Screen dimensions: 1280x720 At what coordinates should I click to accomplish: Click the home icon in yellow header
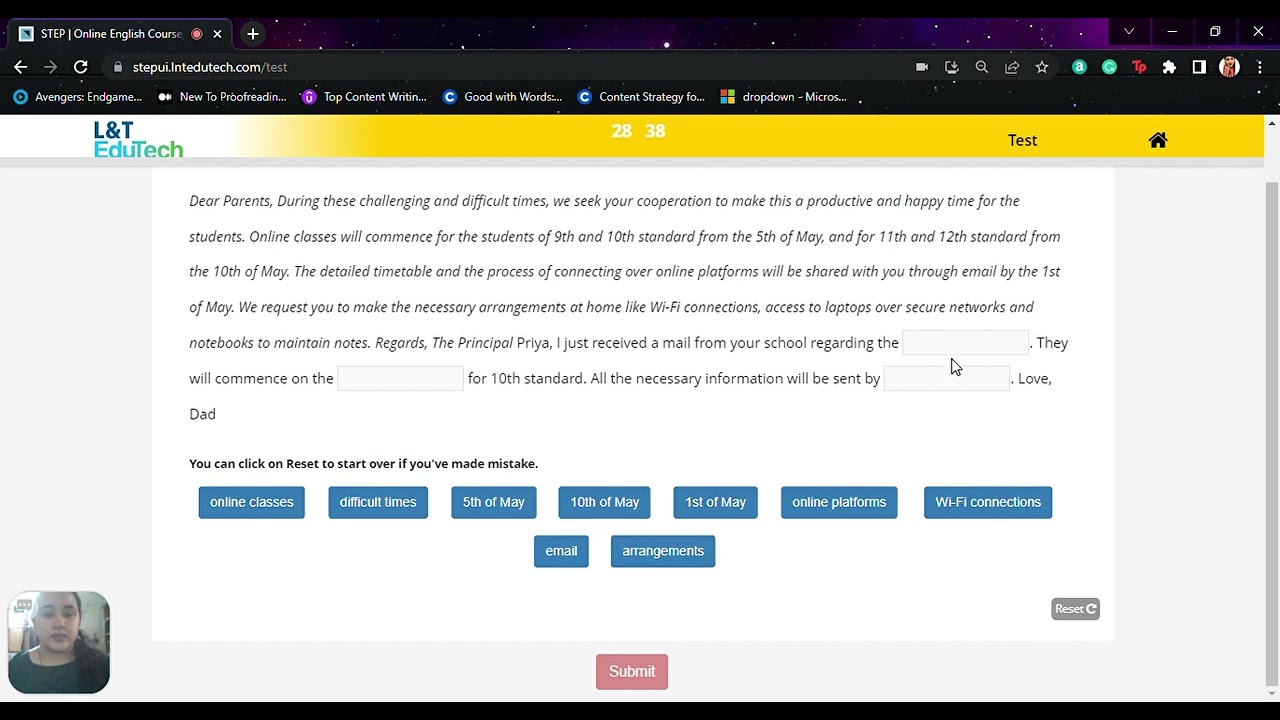click(1158, 140)
